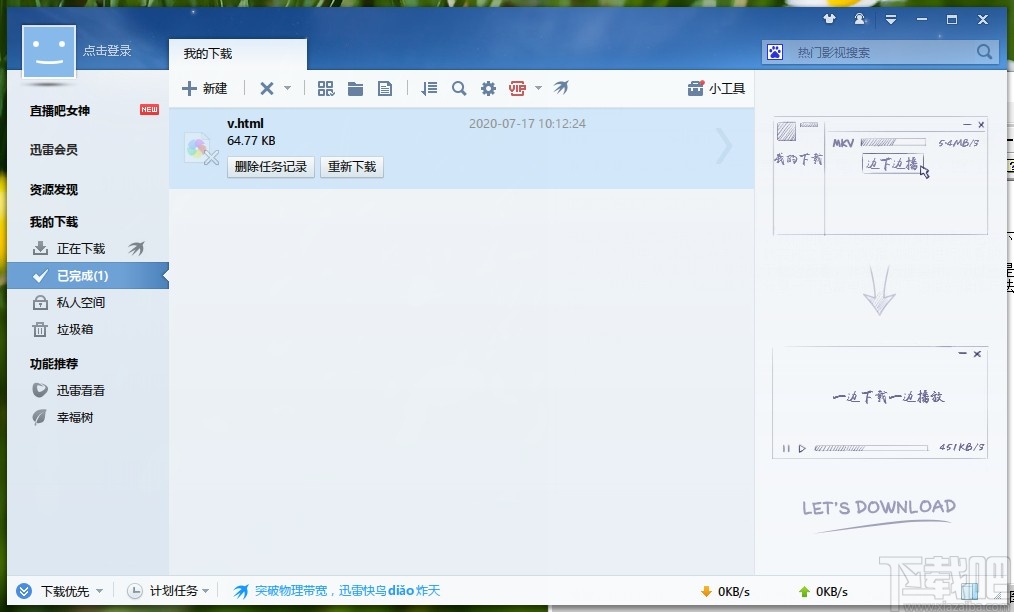Click the VIP toolbar icon
The image size is (1014, 612).
point(517,89)
